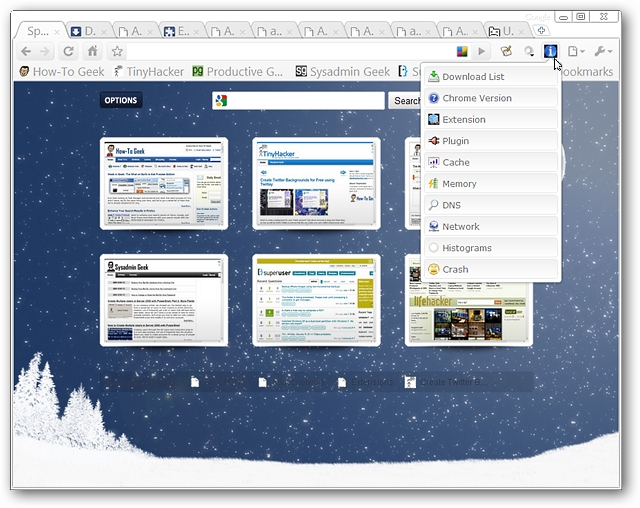Open TinyHacker bookmark
The height and width of the screenshot is (508, 640).
click(149, 72)
